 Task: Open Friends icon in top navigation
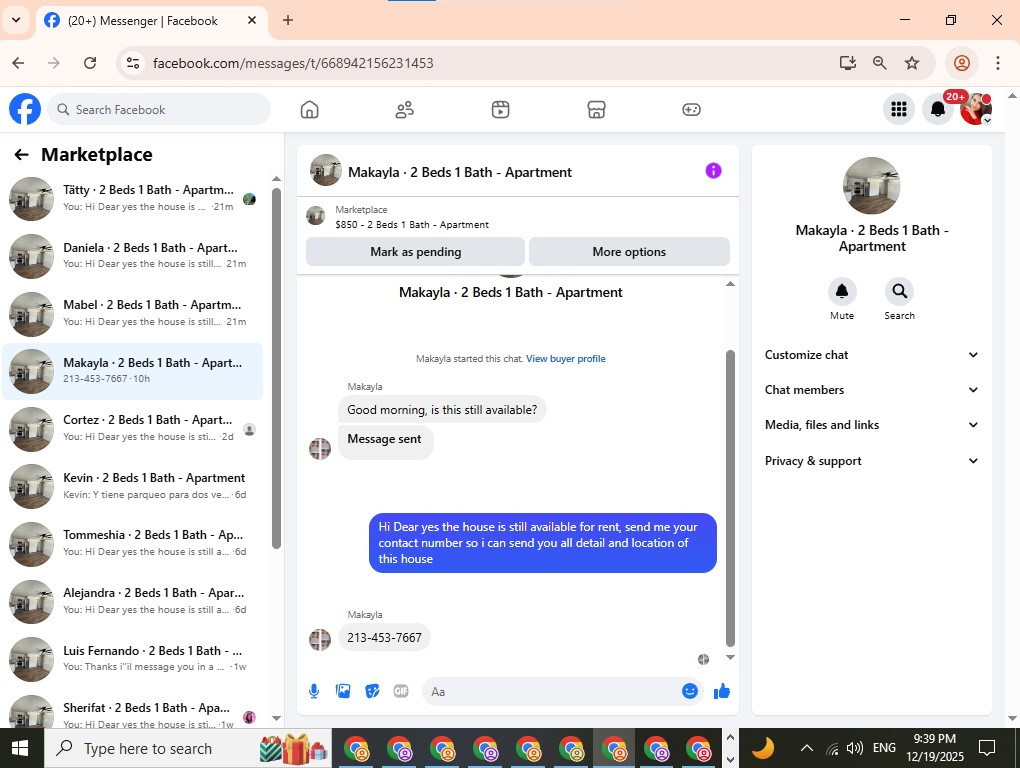(405, 109)
